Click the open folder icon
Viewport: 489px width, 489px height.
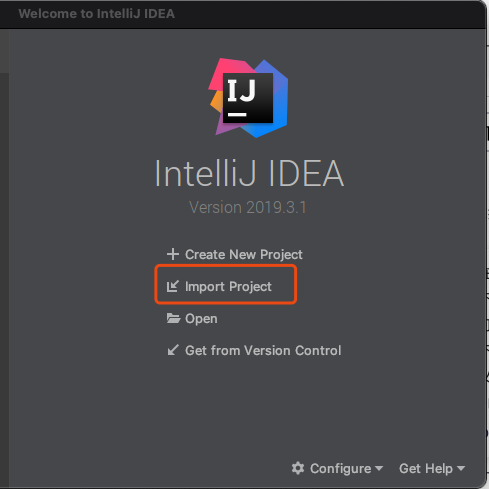click(x=173, y=318)
